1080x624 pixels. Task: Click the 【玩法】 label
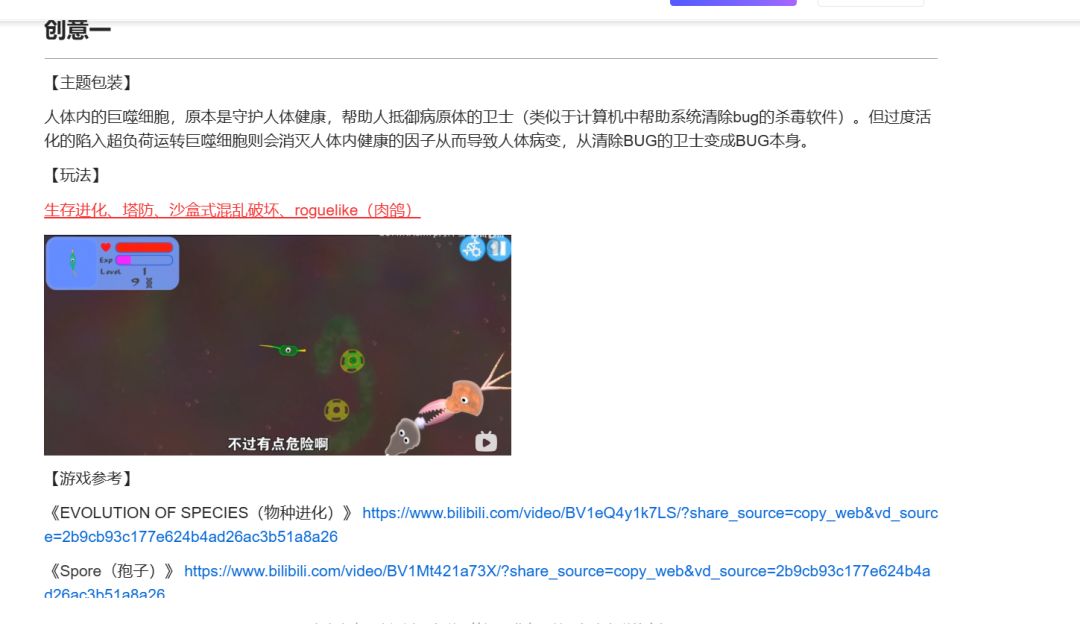(74, 175)
